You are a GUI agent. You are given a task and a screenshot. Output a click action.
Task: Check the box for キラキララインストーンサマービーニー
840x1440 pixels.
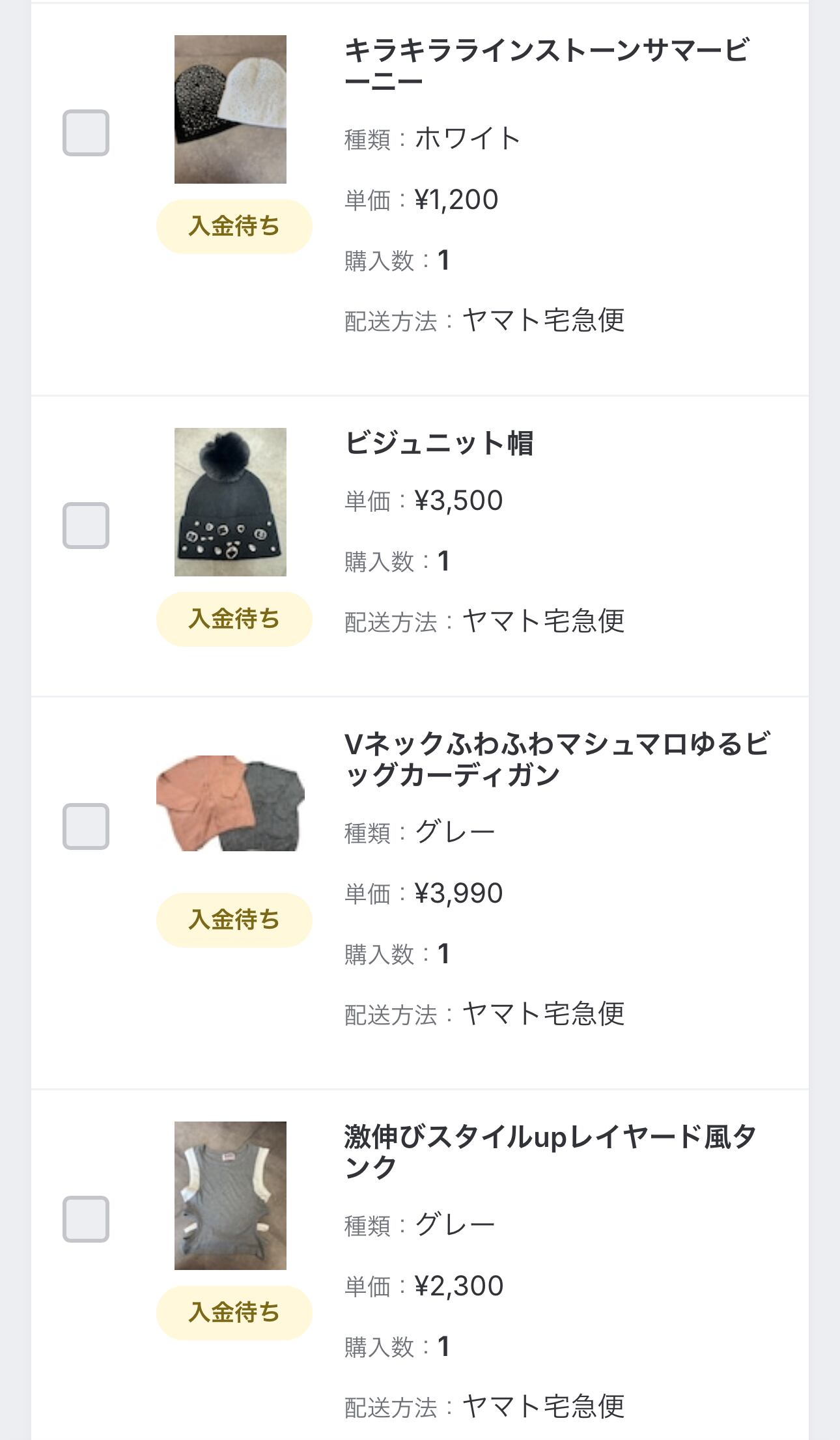(85, 133)
